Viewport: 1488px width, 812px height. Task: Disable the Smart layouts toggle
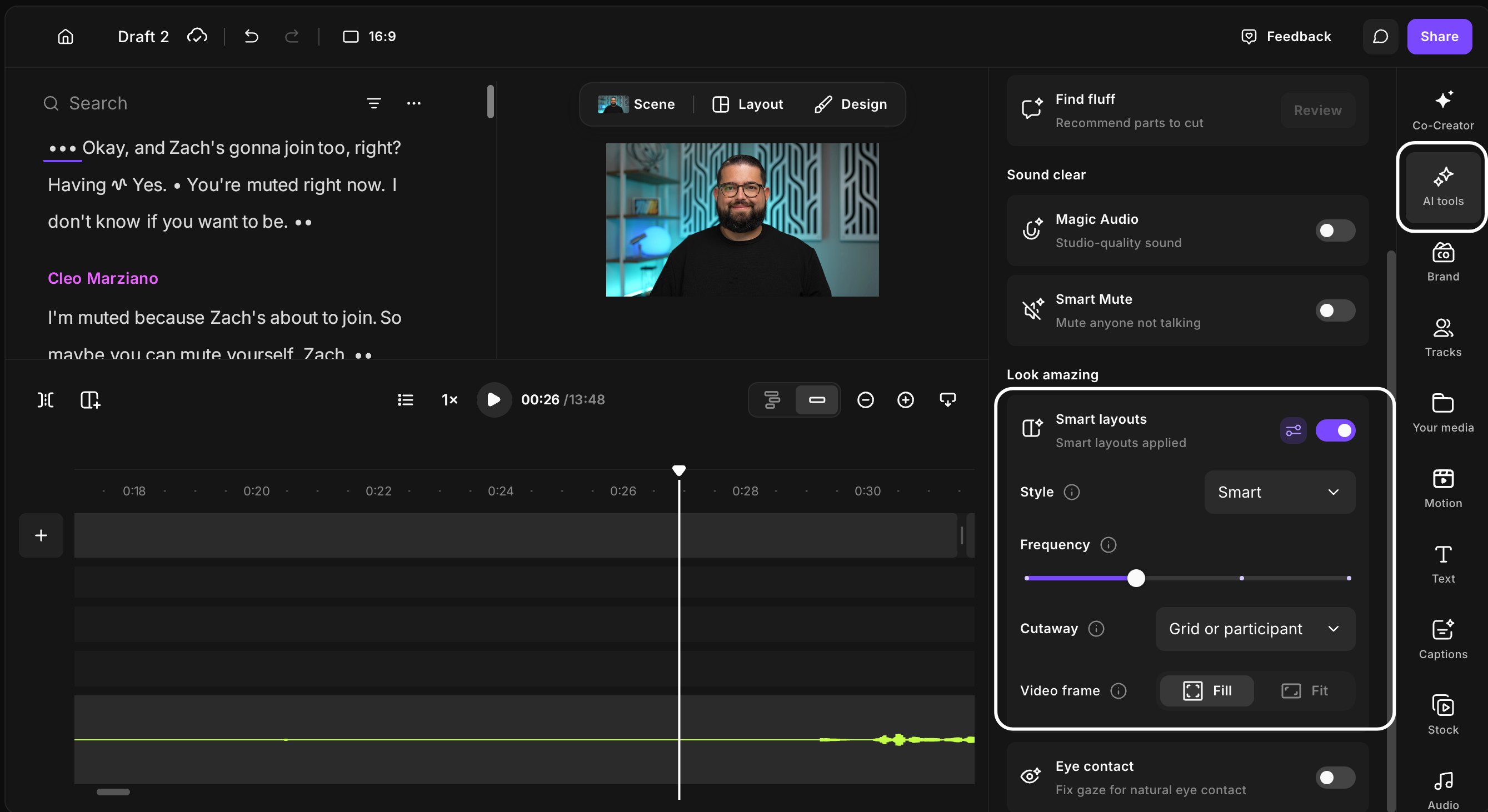[x=1335, y=430]
